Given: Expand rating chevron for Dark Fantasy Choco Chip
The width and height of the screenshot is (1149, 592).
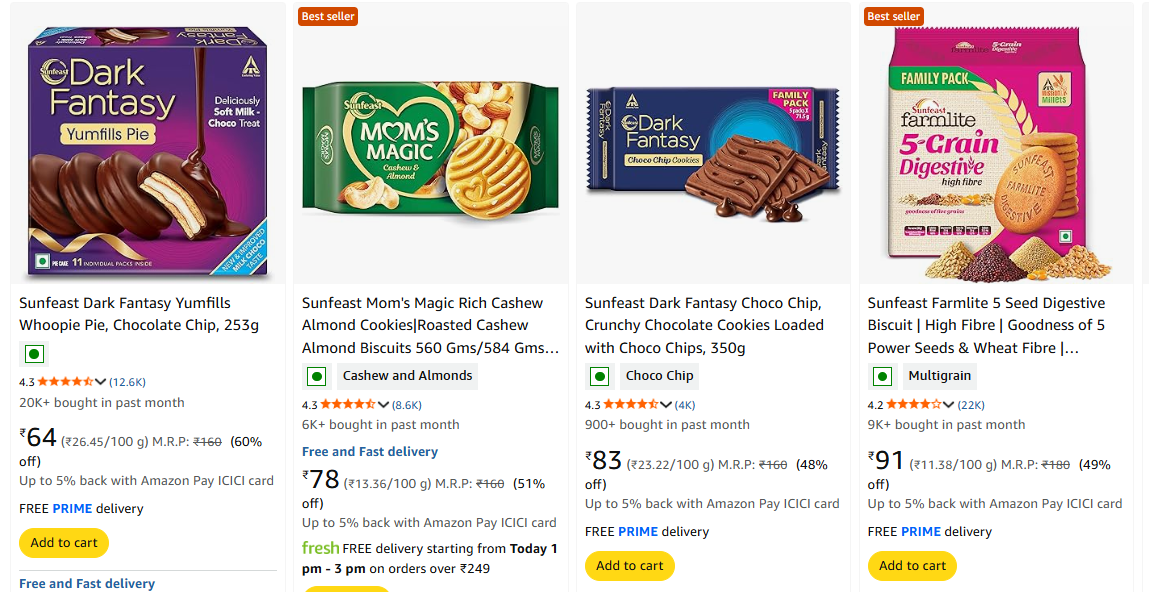Looking at the screenshot, I should (667, 404).
